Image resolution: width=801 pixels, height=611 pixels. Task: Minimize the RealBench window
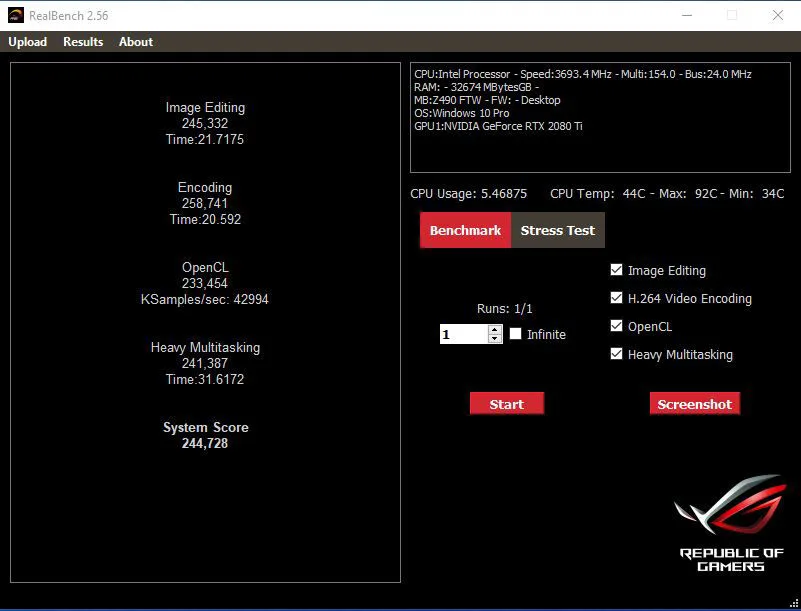tap(687, 15)
